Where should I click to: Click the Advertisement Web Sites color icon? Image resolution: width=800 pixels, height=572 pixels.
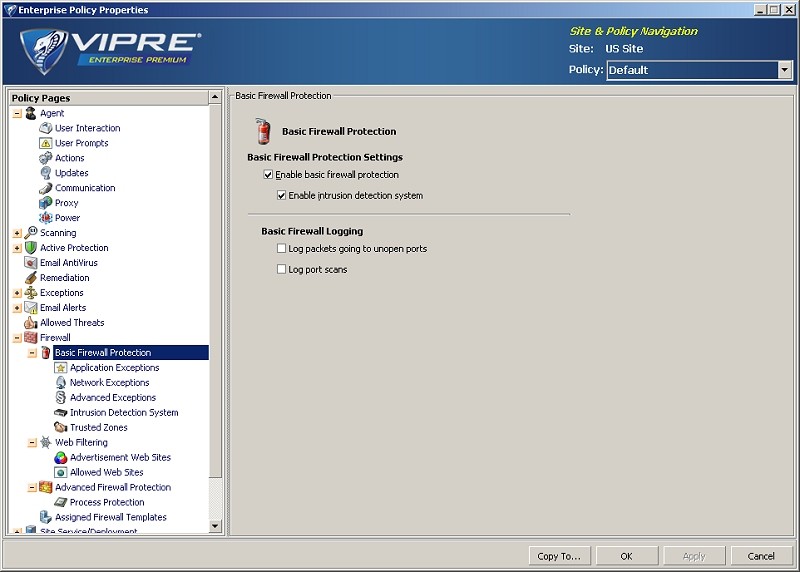click(x=61, y=457)
